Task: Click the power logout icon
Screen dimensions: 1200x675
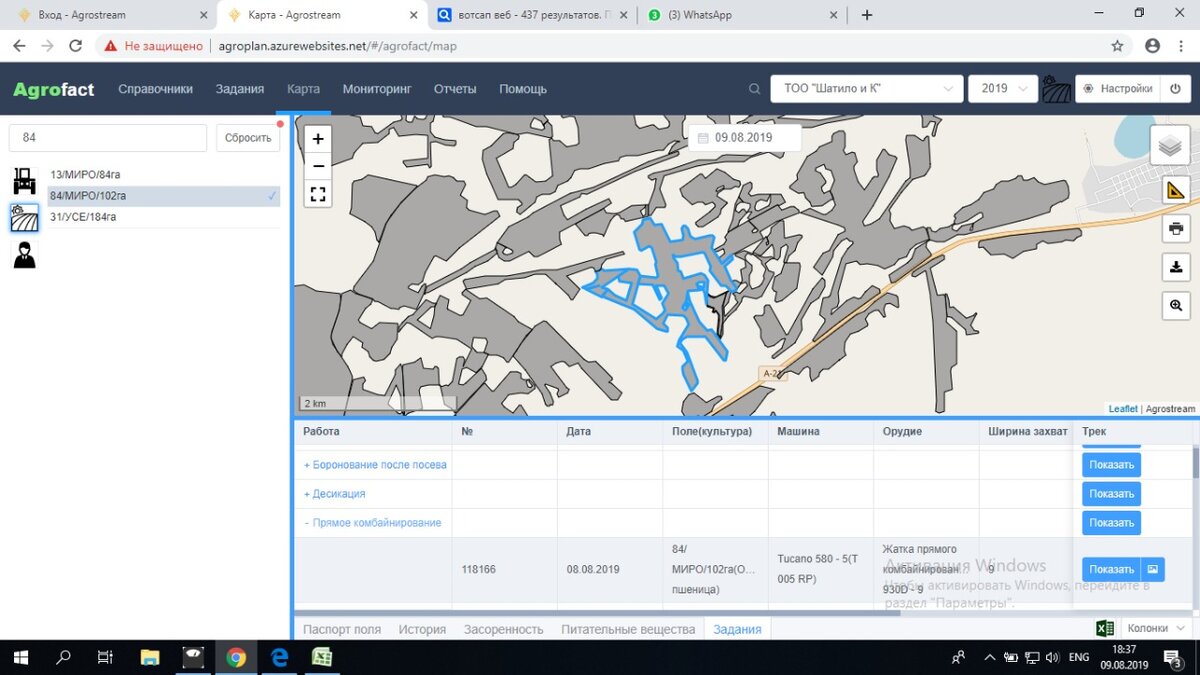Action: pyautogui.click(x=1175, y=89)
